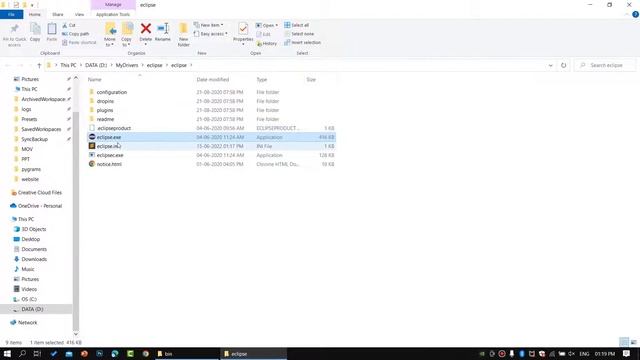640x360 pixels.
Task: Click MyDrivers in the address breadcrumb
Action: (127, 65)
